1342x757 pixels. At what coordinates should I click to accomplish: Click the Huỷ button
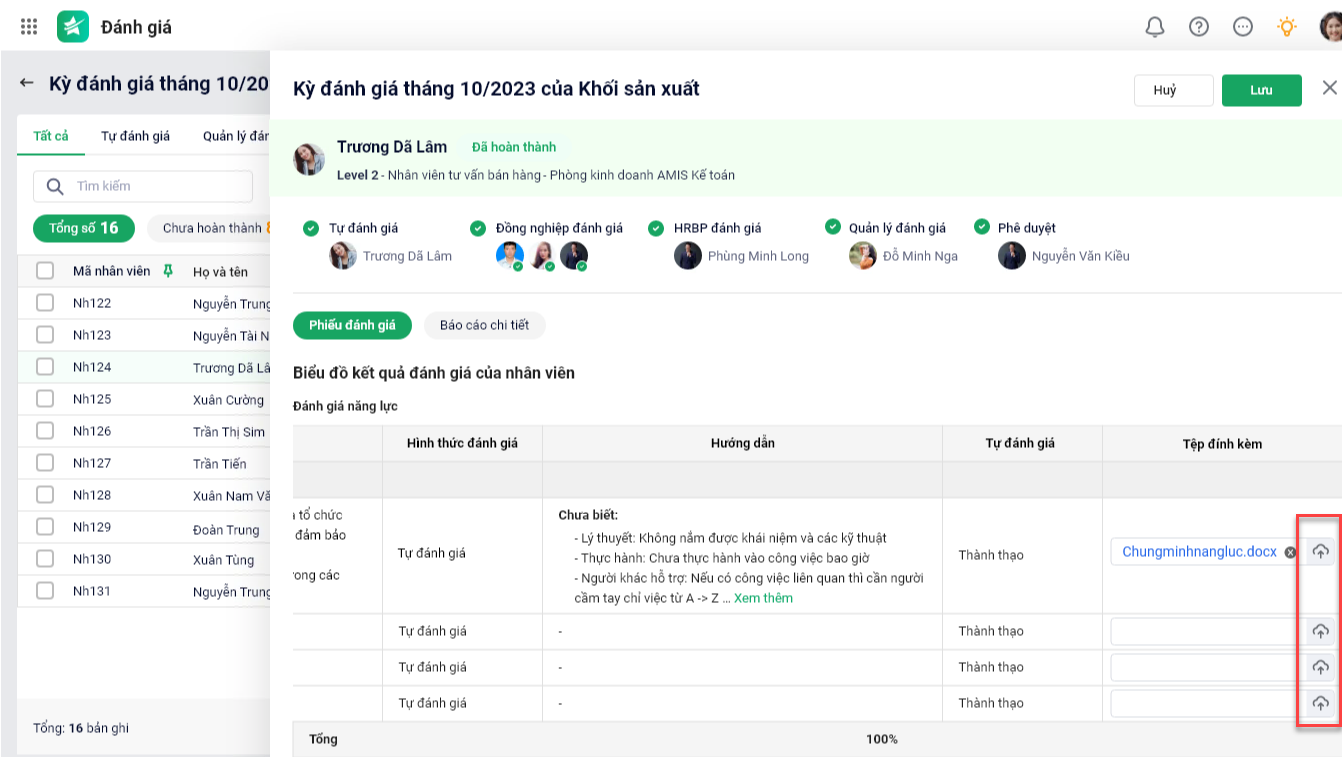click(x=1173, y=90)
